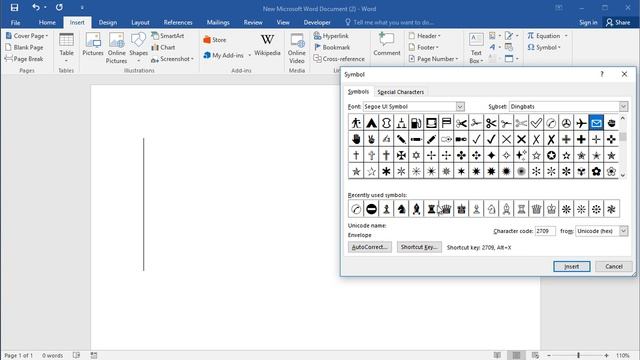Screen dimensions: 640x360
Task: Open the Footer dropdown
Action: pos(424,47)
